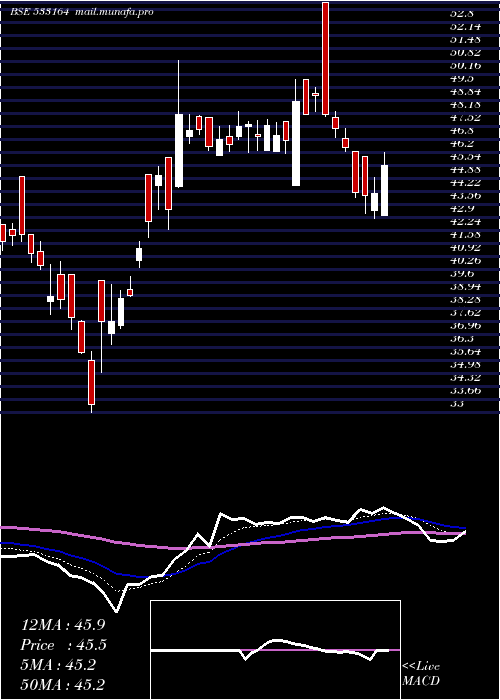500x700 pixels.
Task: Click the 39.6 price axis label
Action: pyautogui.click(x=460, y=273)
